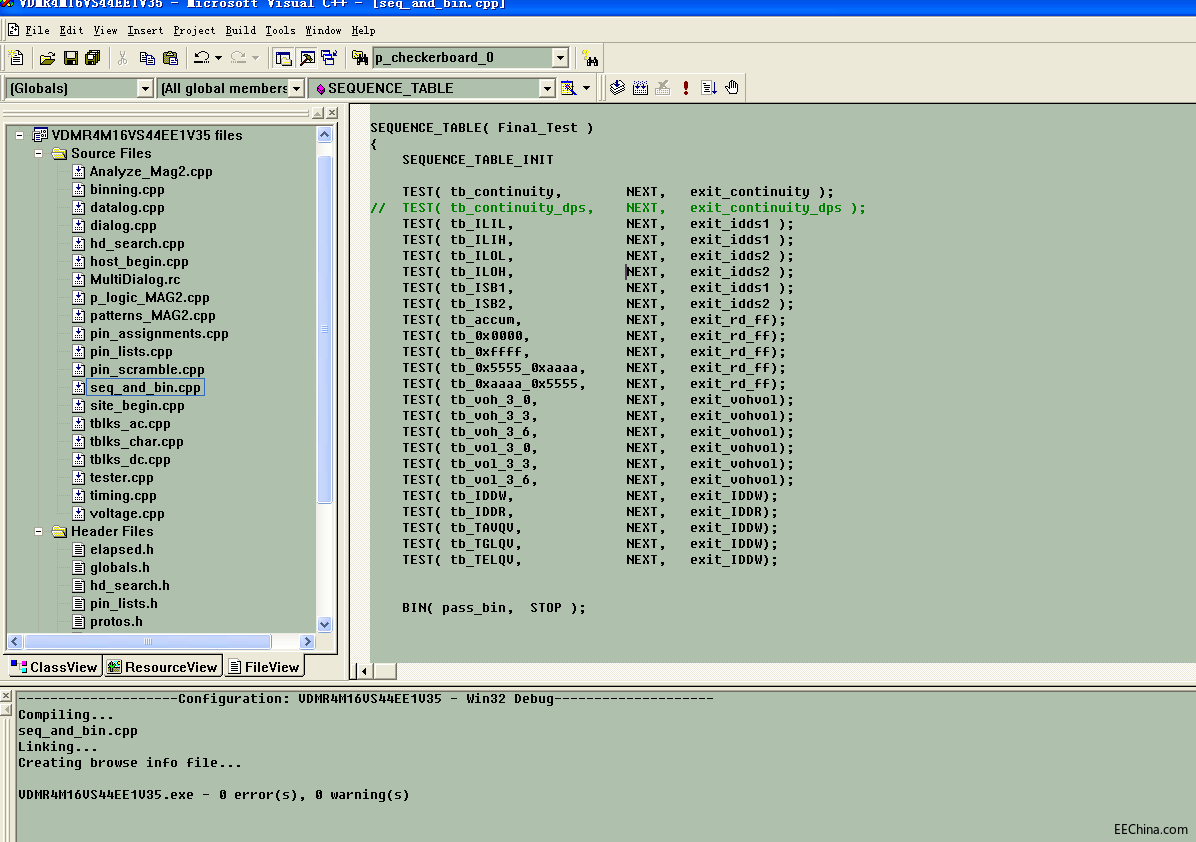The width and height of the screenshot is (1196, 842).
Task: Click the Save All icon
Action: 92,58
